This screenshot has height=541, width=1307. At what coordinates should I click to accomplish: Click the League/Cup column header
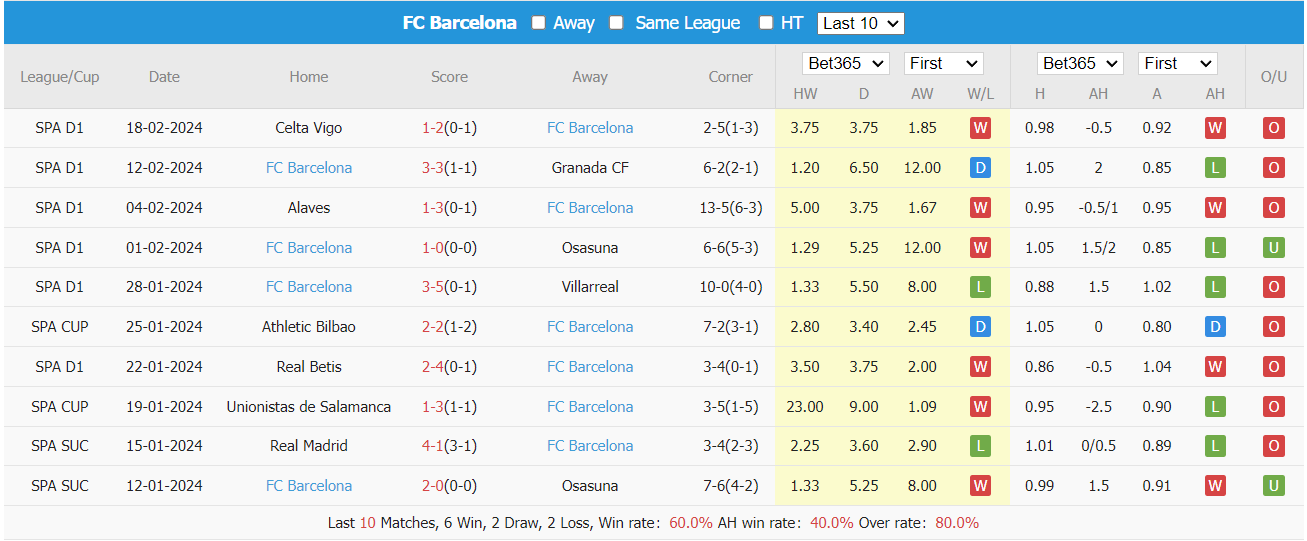point(60,77)
